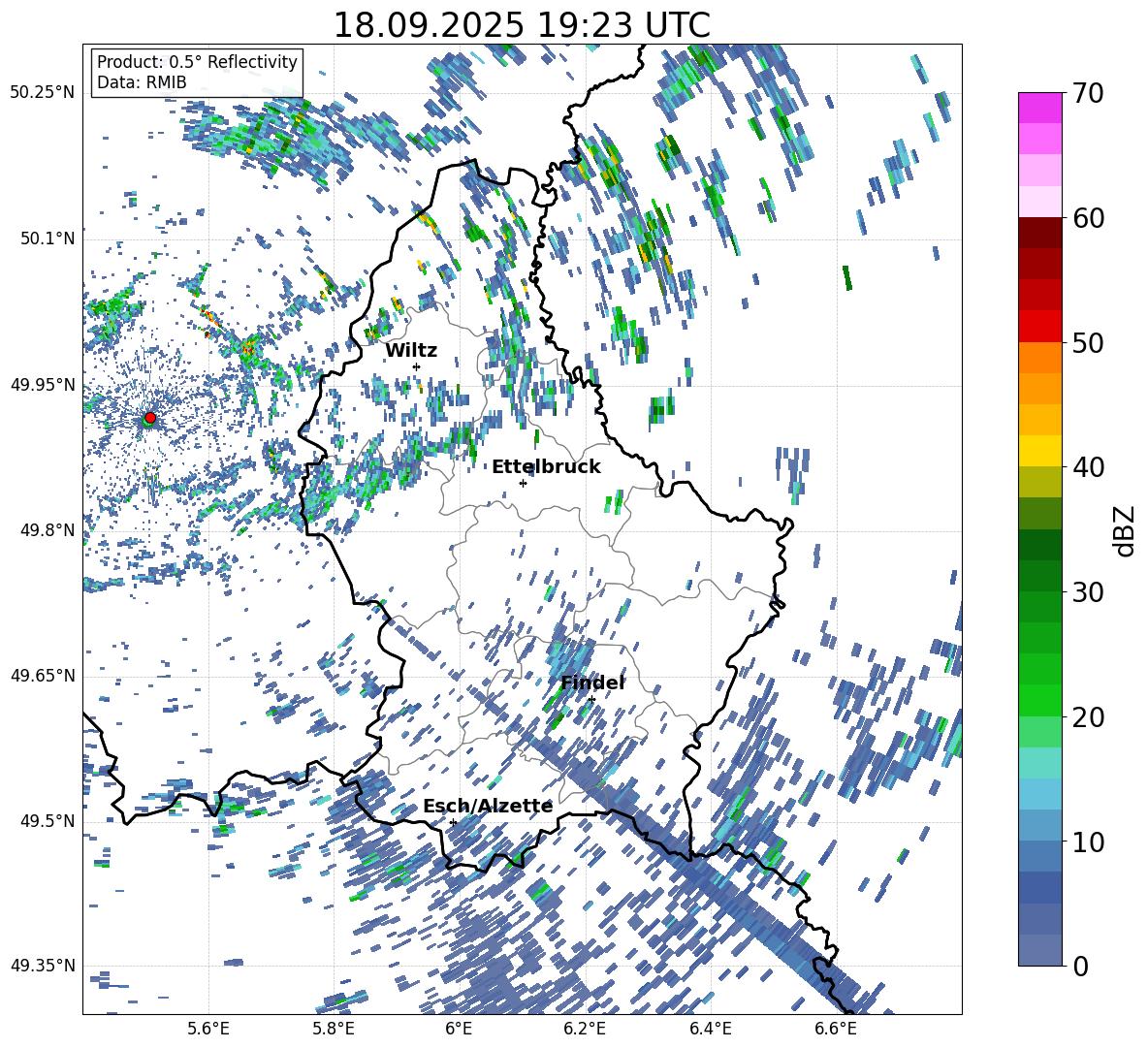The height and width of the screenshot is (1048, 1148).
Task: Click the 'Data: RMIB' text
Action: (x=142, y=82)
